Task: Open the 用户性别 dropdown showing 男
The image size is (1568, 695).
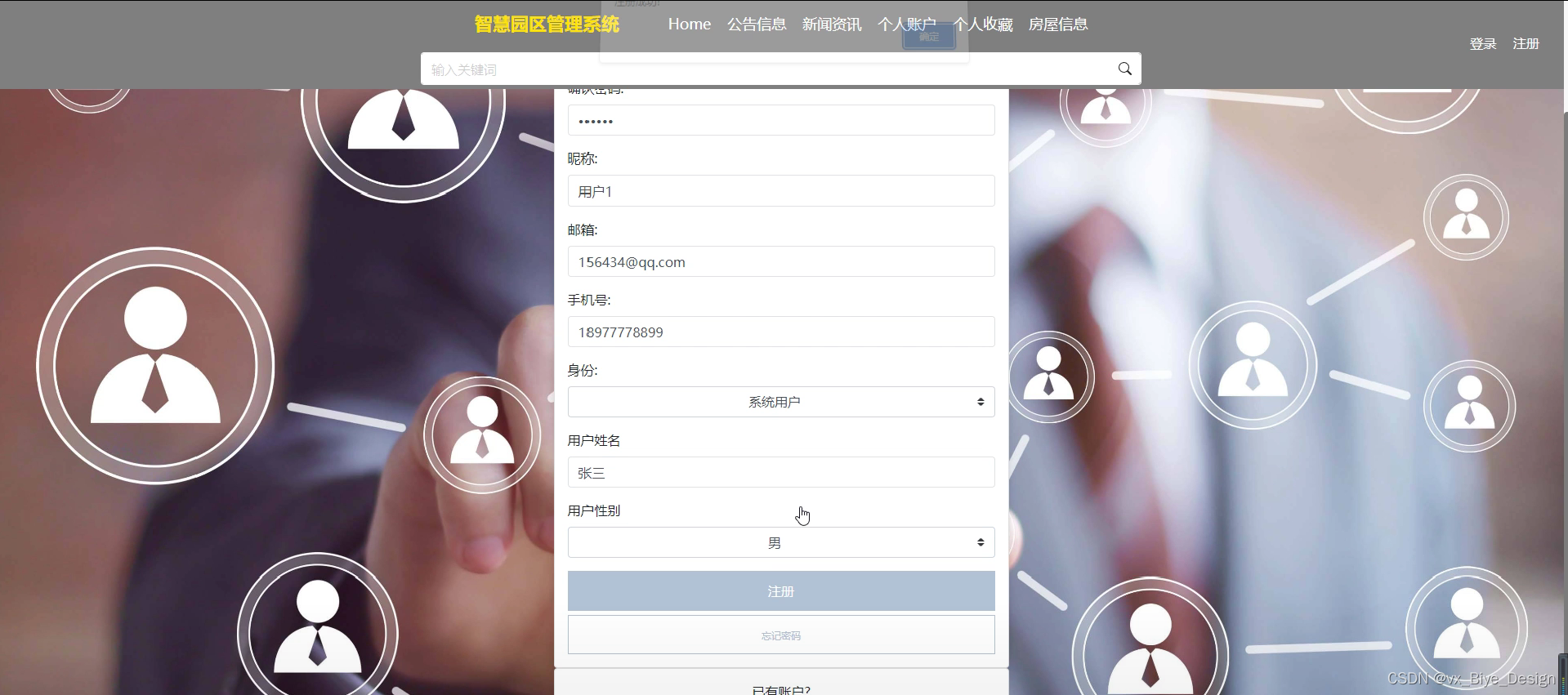Action: pos(781,542)
